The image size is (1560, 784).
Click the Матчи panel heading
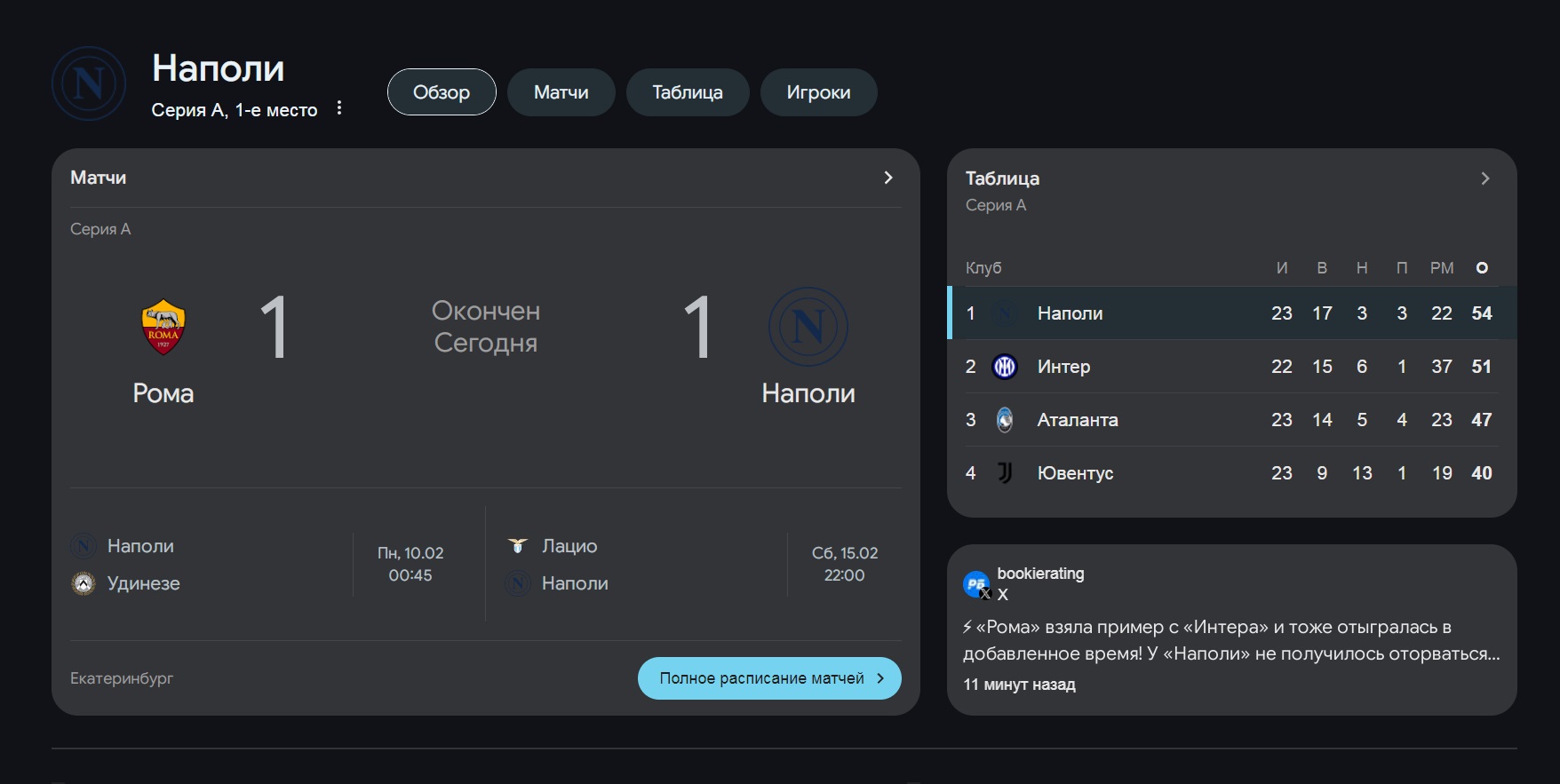coord(99,178)
